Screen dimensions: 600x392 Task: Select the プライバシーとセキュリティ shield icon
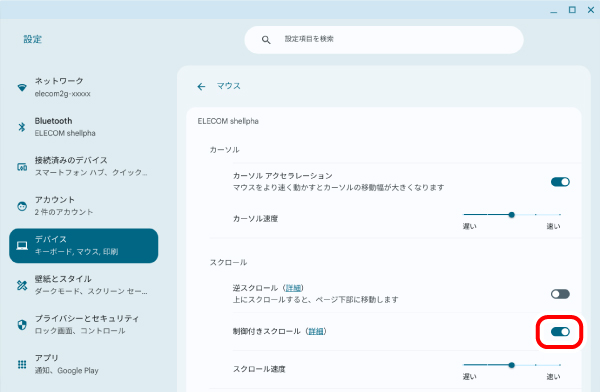[22, 325]
